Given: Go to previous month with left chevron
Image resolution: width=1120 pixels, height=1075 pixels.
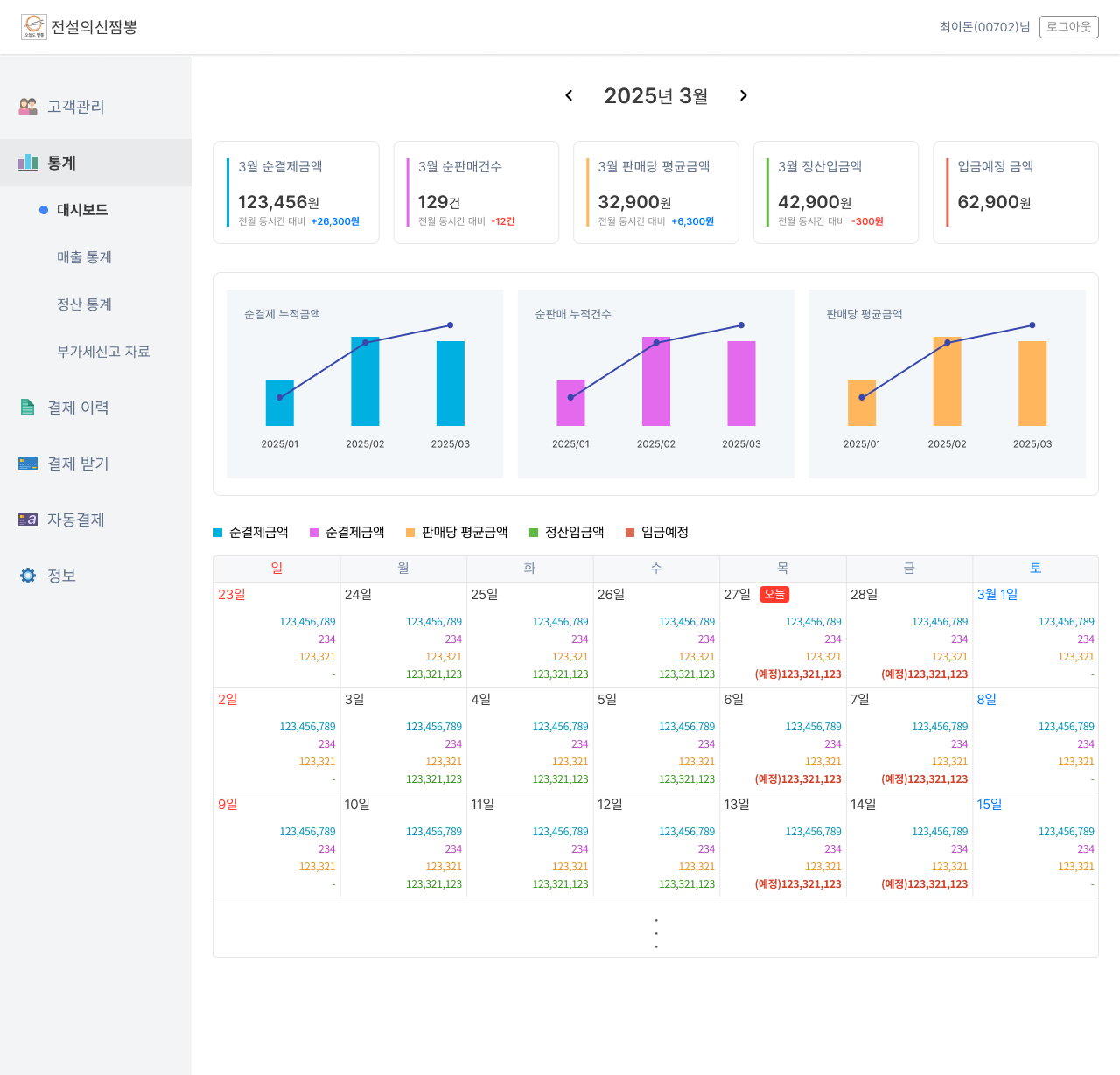Looking at the screenshot, I should [x=569, y=95].
